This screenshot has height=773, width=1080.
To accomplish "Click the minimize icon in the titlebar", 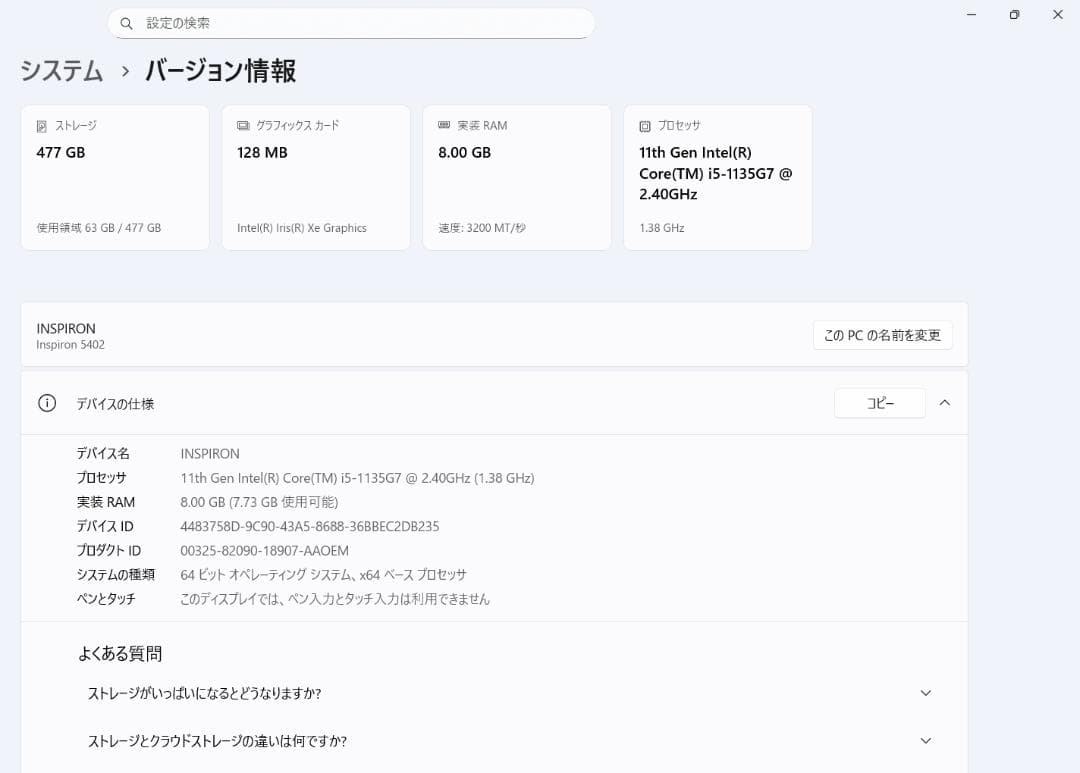I will tap(970, 14).
